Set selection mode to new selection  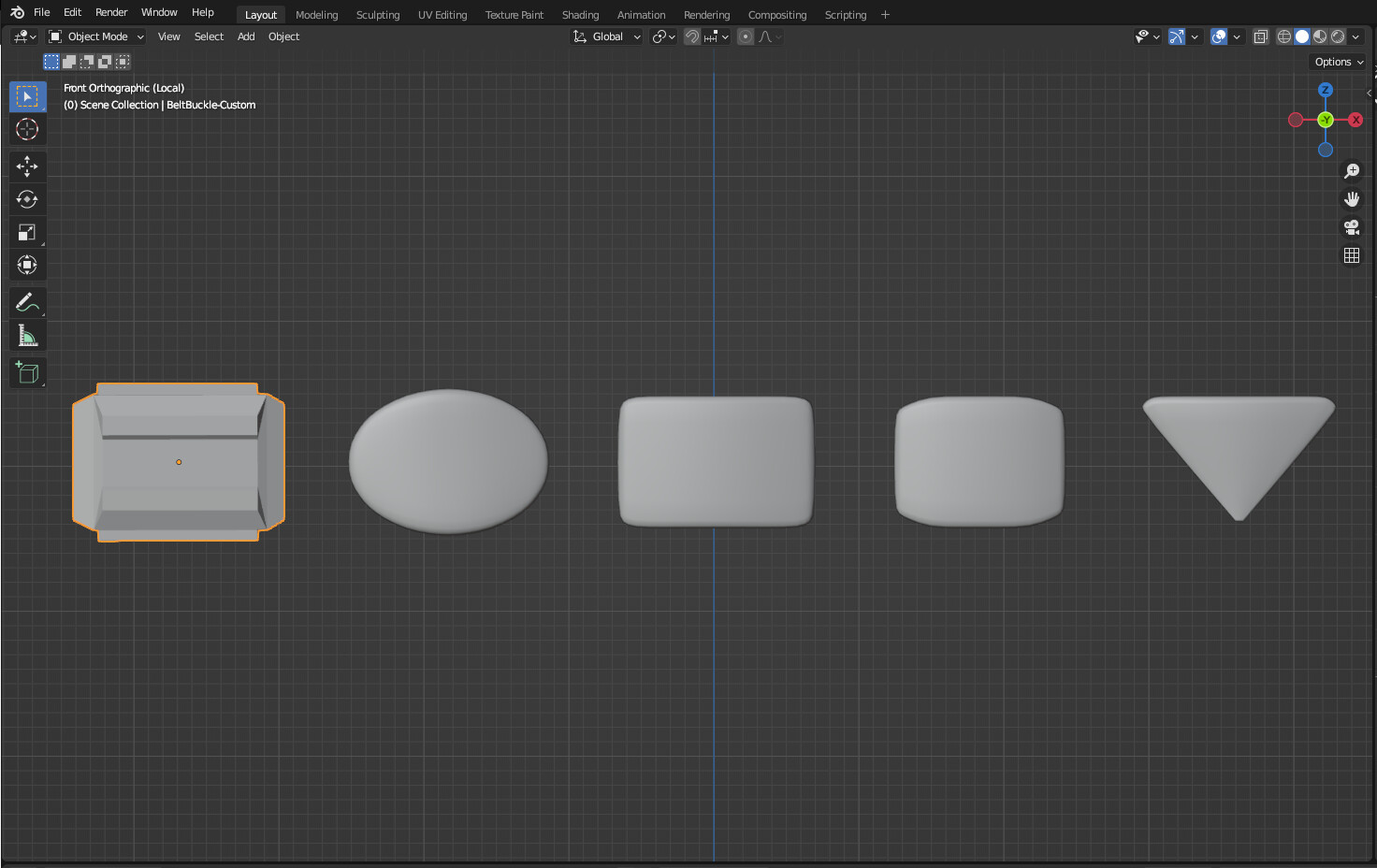pos(51,62)
